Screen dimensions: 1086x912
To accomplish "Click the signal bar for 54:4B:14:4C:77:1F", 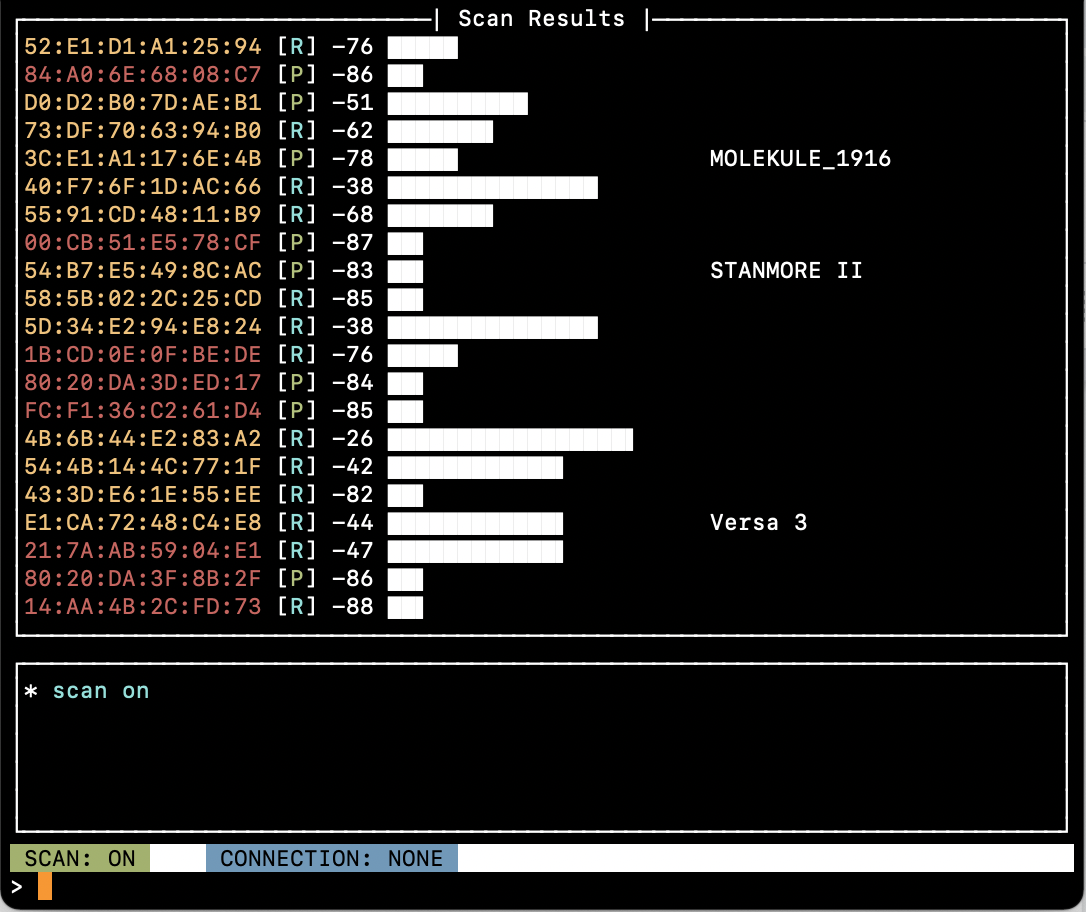I will pyautogui.click(x=475, y=466).
